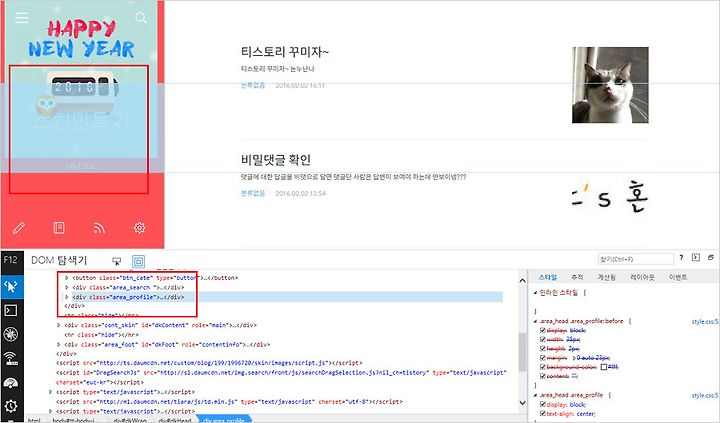The image size is (720, 423).
Task: Undock the developer tools window
Action: pyautogui.click(x=711, y=258)
